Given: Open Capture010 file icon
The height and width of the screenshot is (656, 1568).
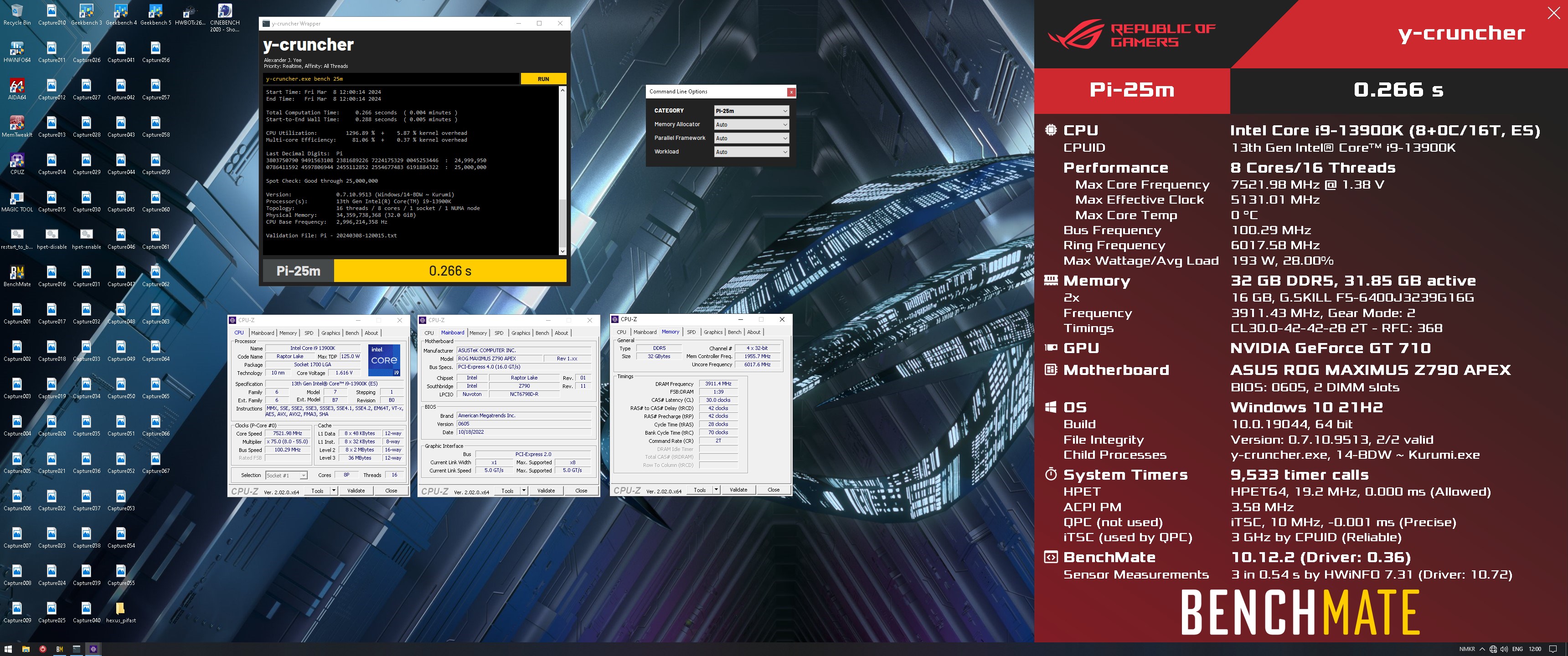Looking at the screenshot, I should (52, 15).
